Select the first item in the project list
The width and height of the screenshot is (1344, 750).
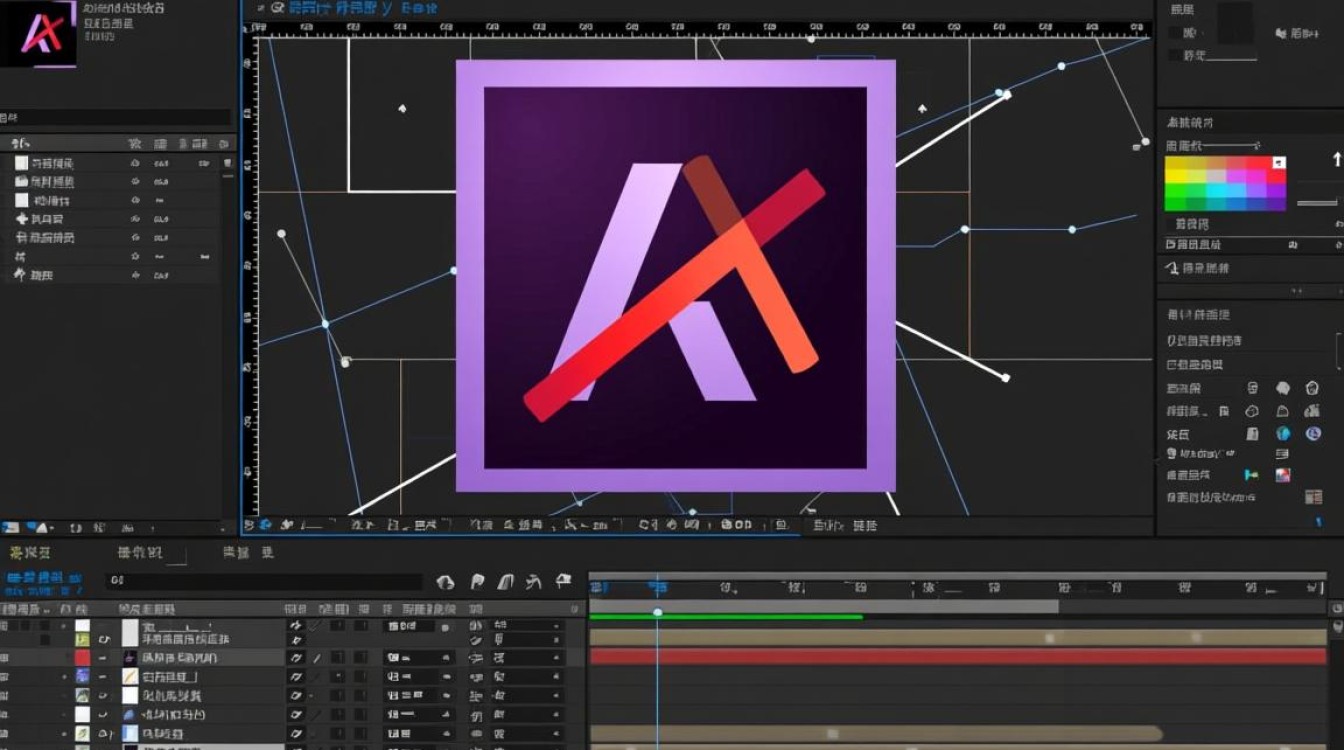[x=110, y=163]
